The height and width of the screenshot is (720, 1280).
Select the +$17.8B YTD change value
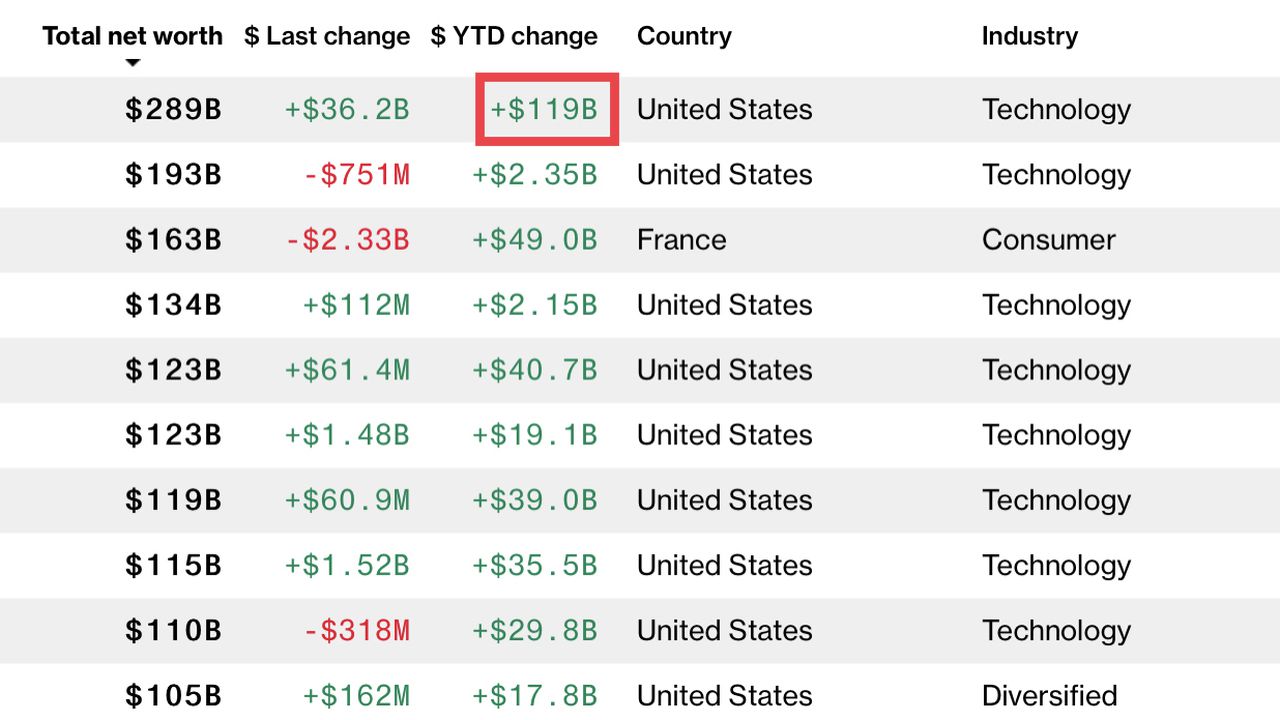(535, 695)
